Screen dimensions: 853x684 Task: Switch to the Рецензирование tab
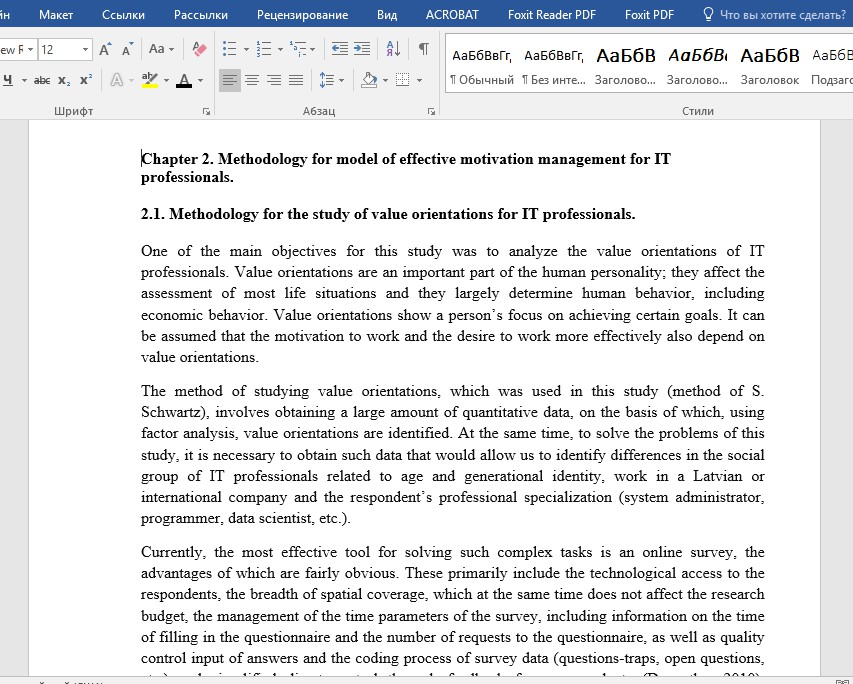(302, 15)
